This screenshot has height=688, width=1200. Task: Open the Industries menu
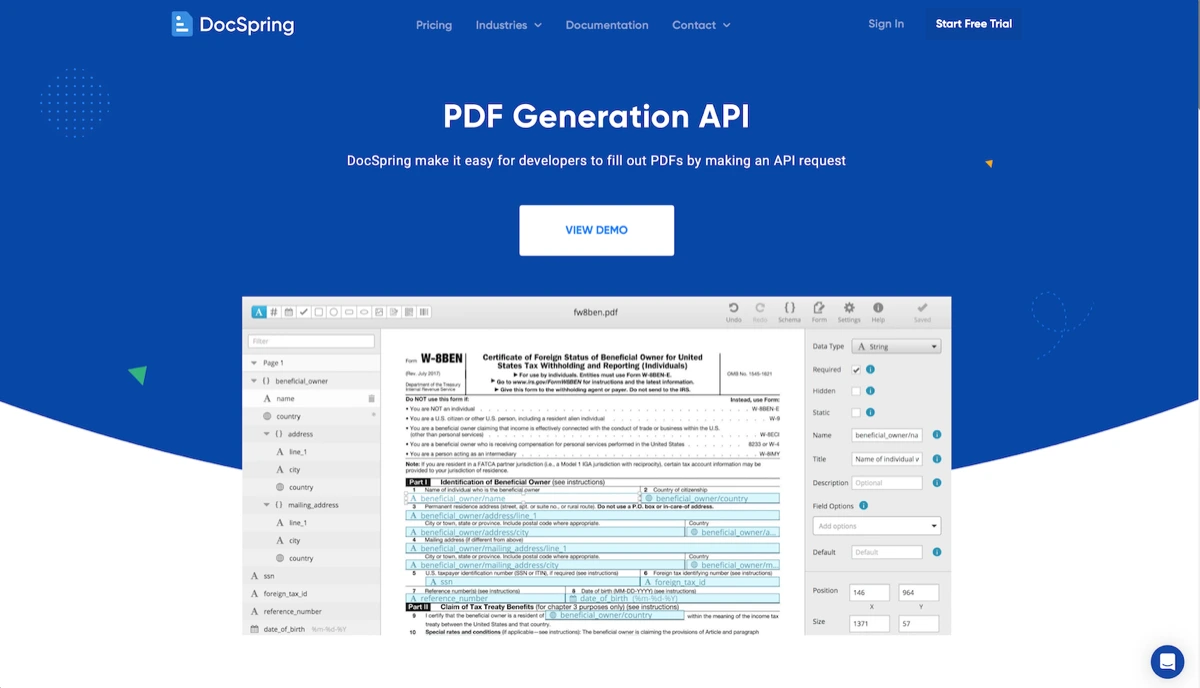coord(508,25)
